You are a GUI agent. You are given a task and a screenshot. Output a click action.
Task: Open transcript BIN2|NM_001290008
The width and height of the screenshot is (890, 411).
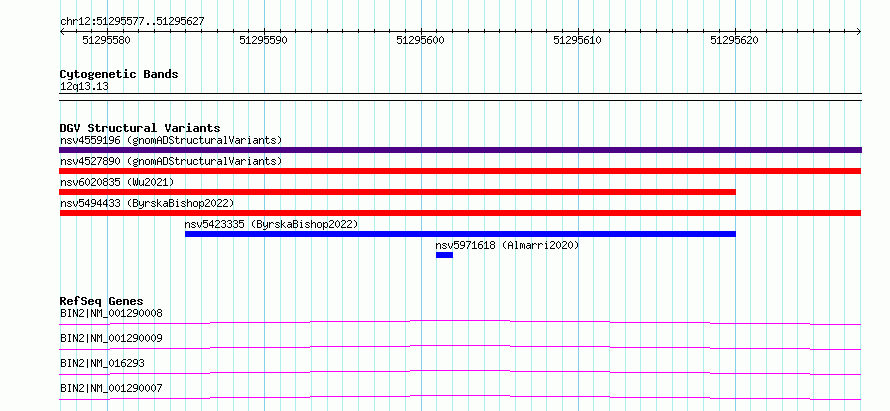click(x=111, y=313)
